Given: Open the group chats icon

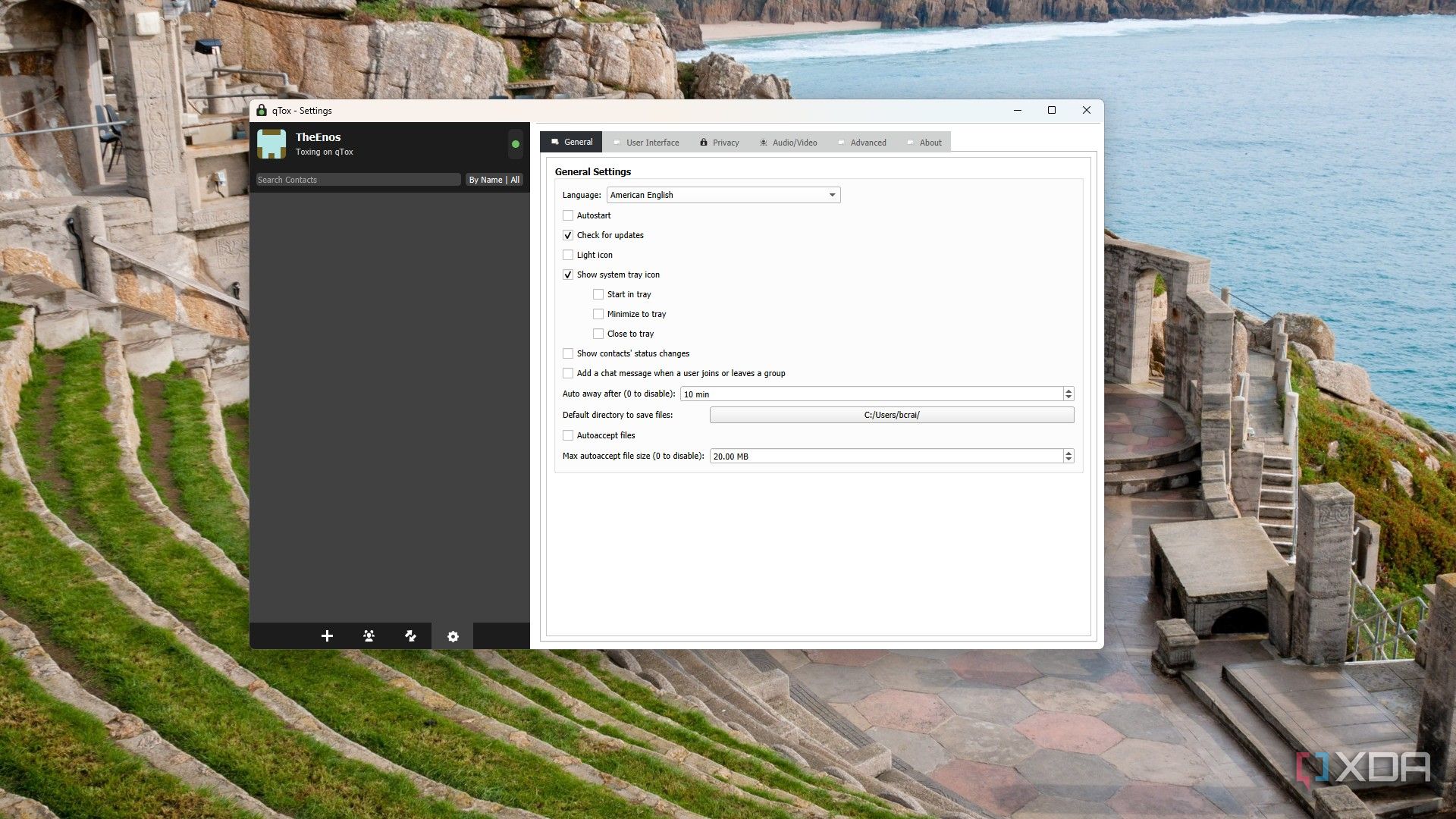Looking at the screenshot, I should [369, 635].
